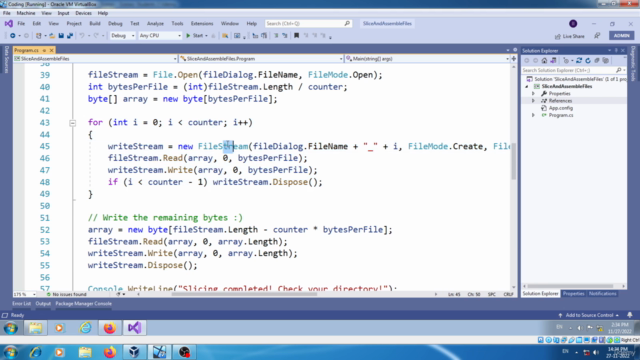This screenshot has height=360, width=640.
Task: Start debugging with the green Start button
Action: coord(196,36)
